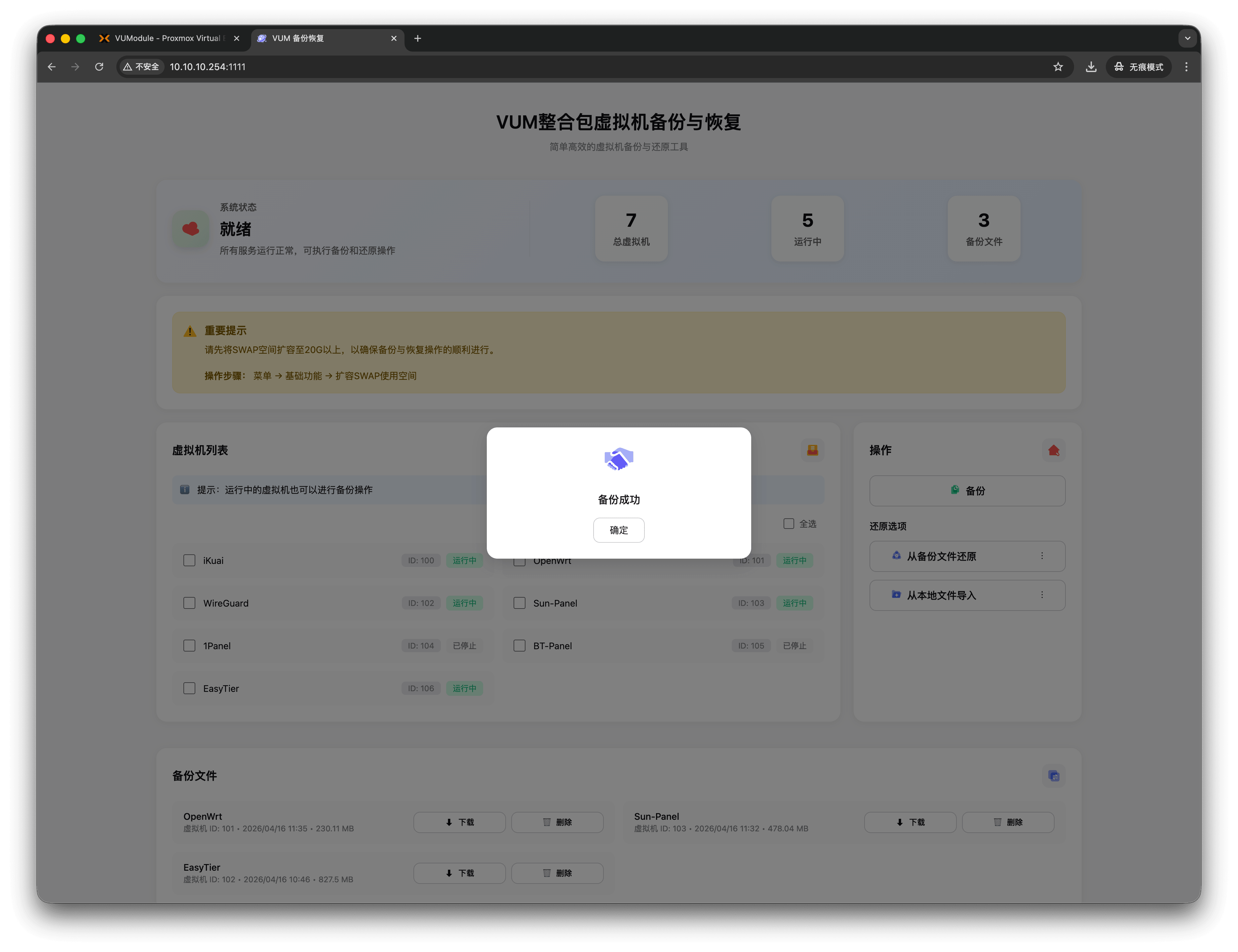The height and width of the screenshot is (952, 1238).
Task: Click the red home icon in 操作 panel
Action: tap(1053, 451)
